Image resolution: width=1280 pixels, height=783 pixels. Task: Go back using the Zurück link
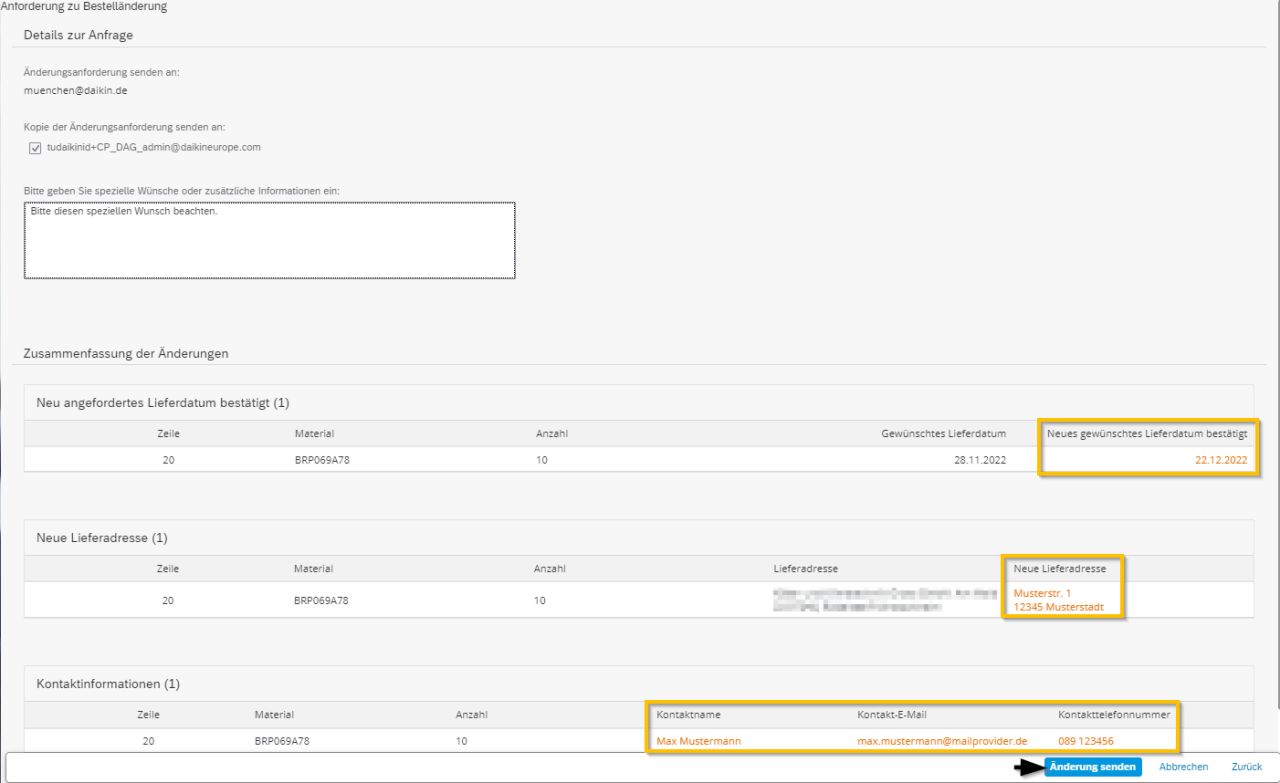point(1246,767)
